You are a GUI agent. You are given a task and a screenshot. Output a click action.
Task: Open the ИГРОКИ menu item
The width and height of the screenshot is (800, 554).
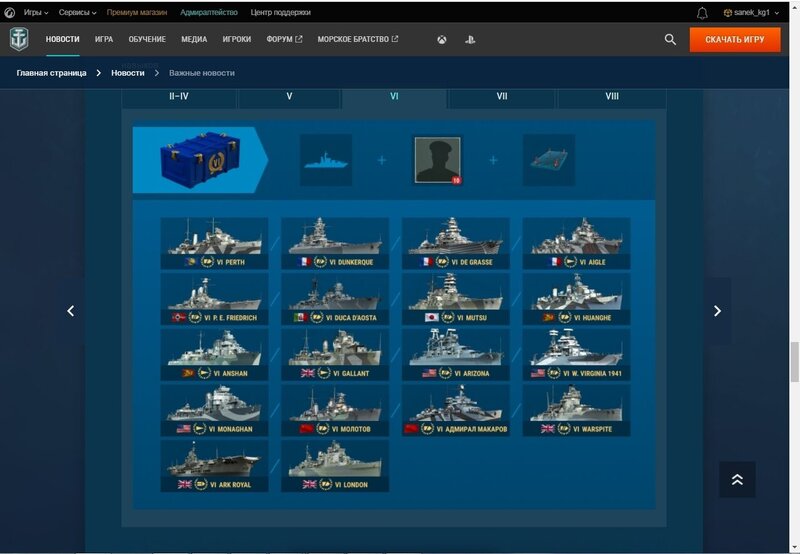(237, 39)
